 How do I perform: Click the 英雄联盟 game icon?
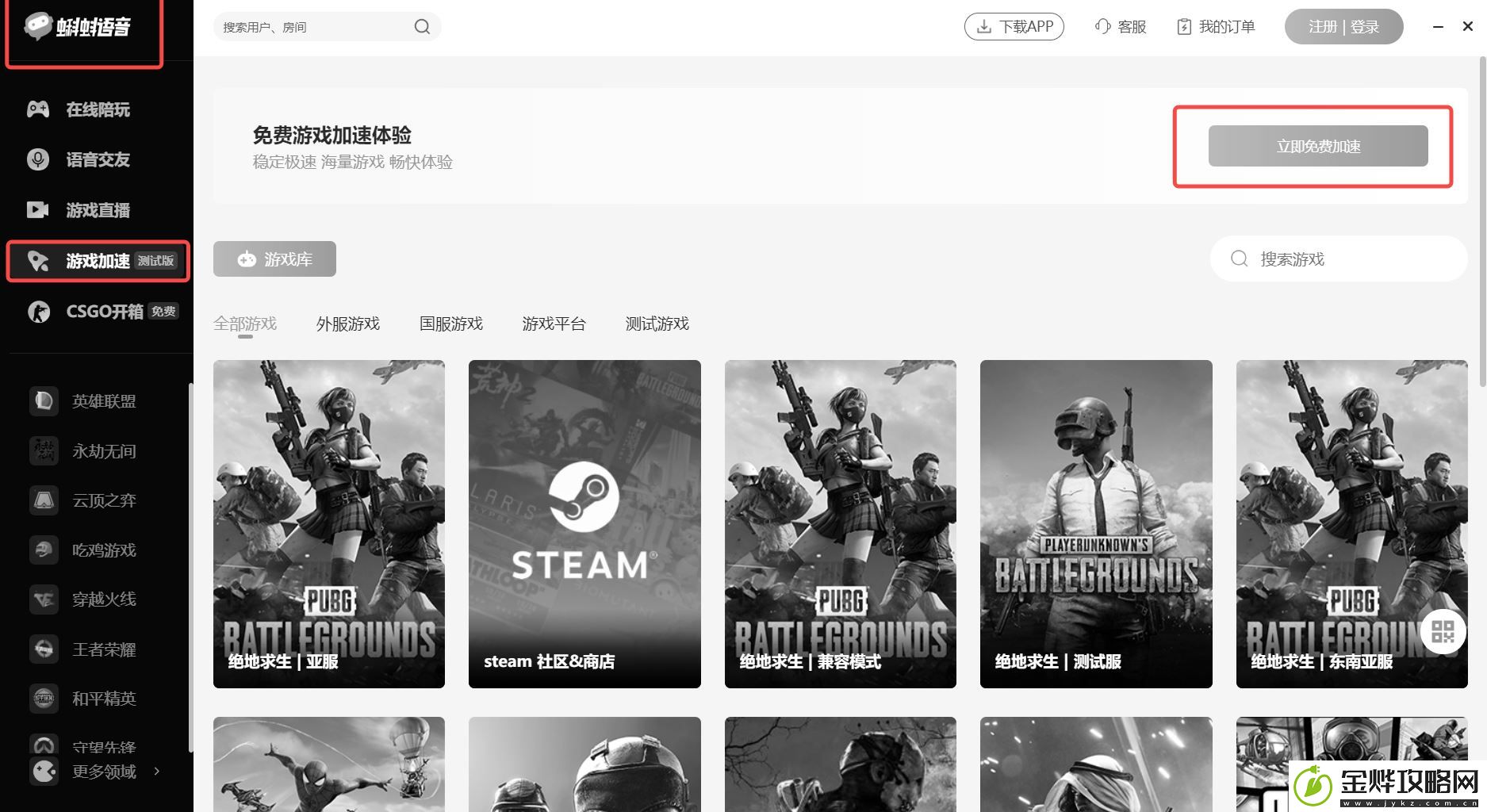[x=44, y=401]
